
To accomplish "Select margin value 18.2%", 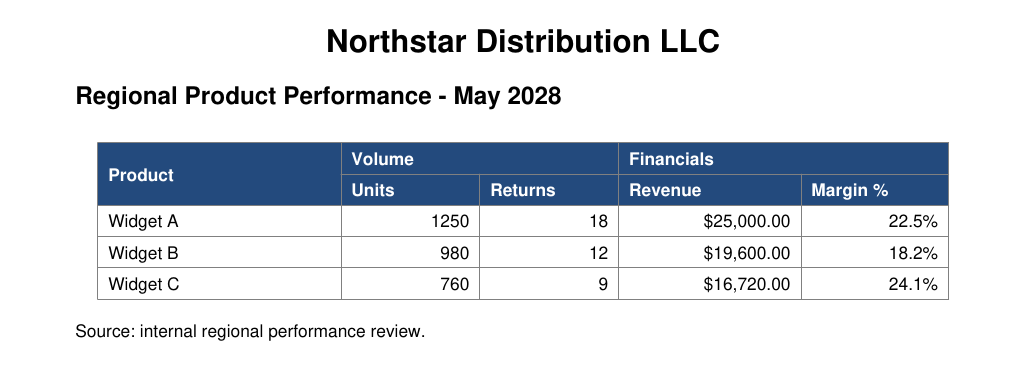I will coord(913,253).
